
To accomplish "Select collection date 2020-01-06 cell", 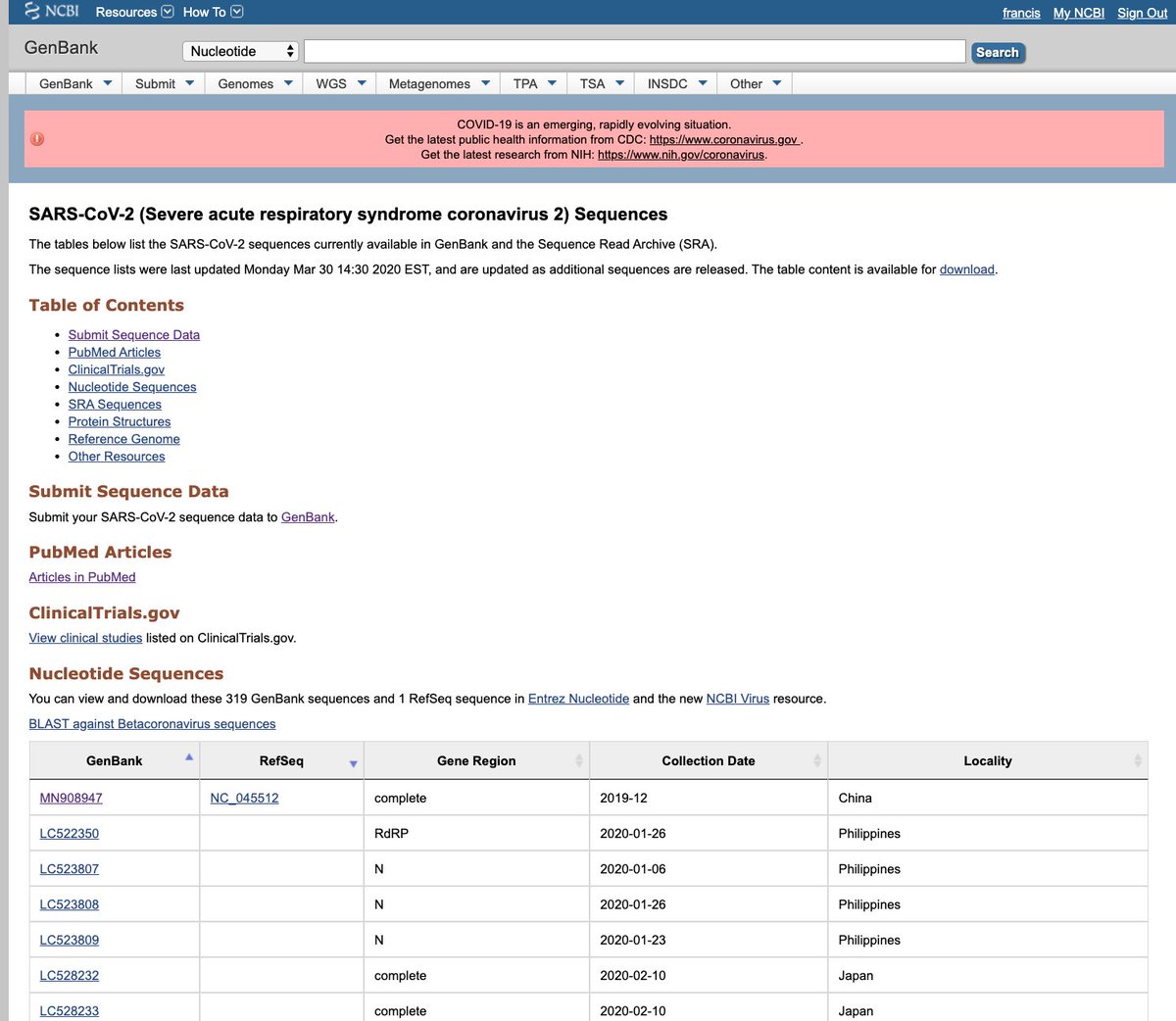I will [x=709, y=869].
